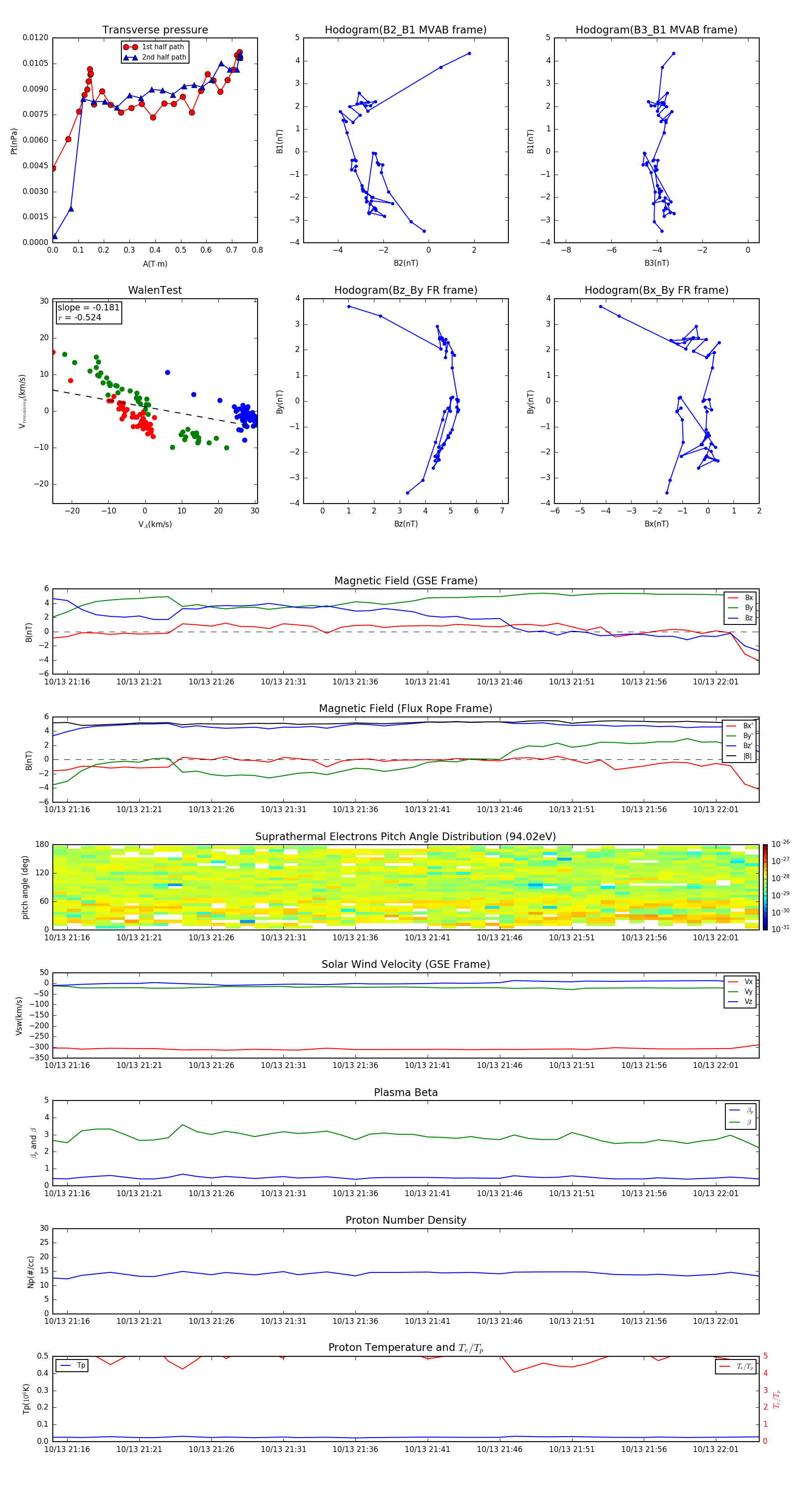
Task: Click the 'Magnetic Field (Flux Rope Frame)' title
Action: tap(406, 709)
